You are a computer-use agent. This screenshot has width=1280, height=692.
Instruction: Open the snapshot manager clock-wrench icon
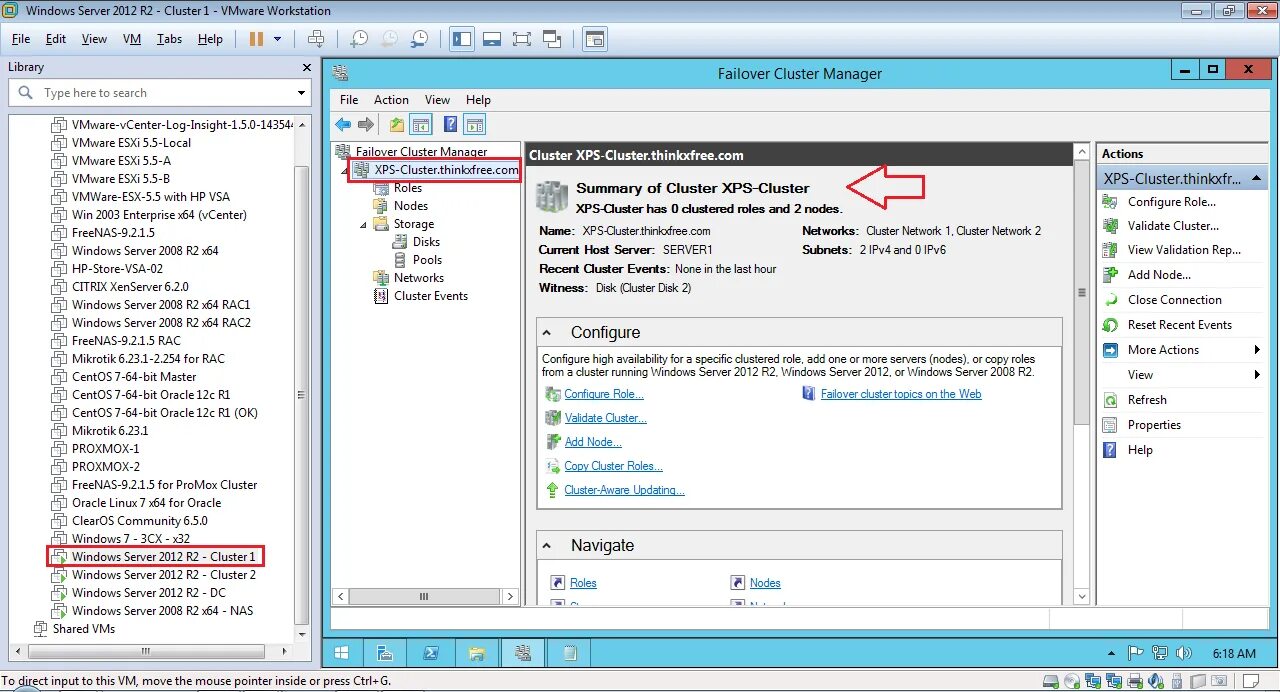[x=420, y=39]
